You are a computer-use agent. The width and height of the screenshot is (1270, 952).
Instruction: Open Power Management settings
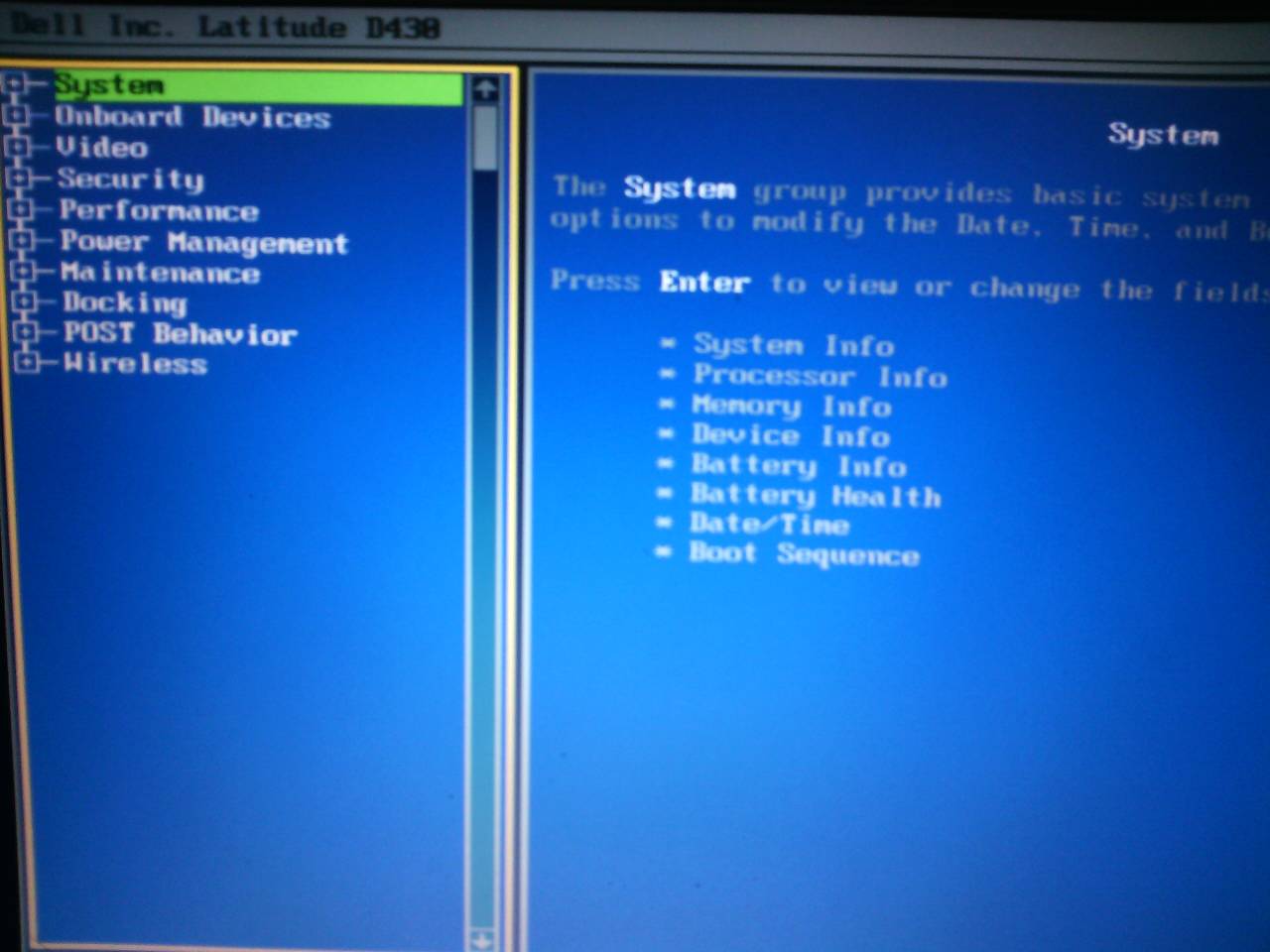[x=204, y=243]
